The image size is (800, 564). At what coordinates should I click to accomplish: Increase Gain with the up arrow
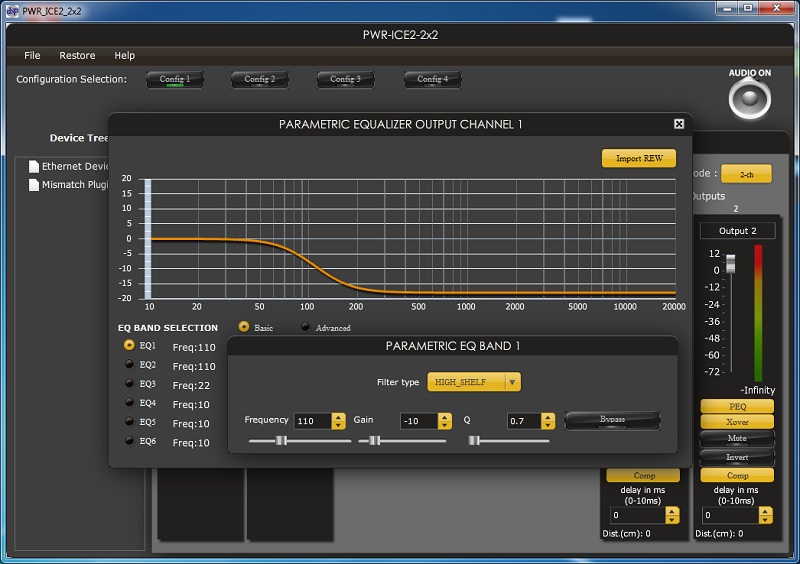[x=445, y=417]
